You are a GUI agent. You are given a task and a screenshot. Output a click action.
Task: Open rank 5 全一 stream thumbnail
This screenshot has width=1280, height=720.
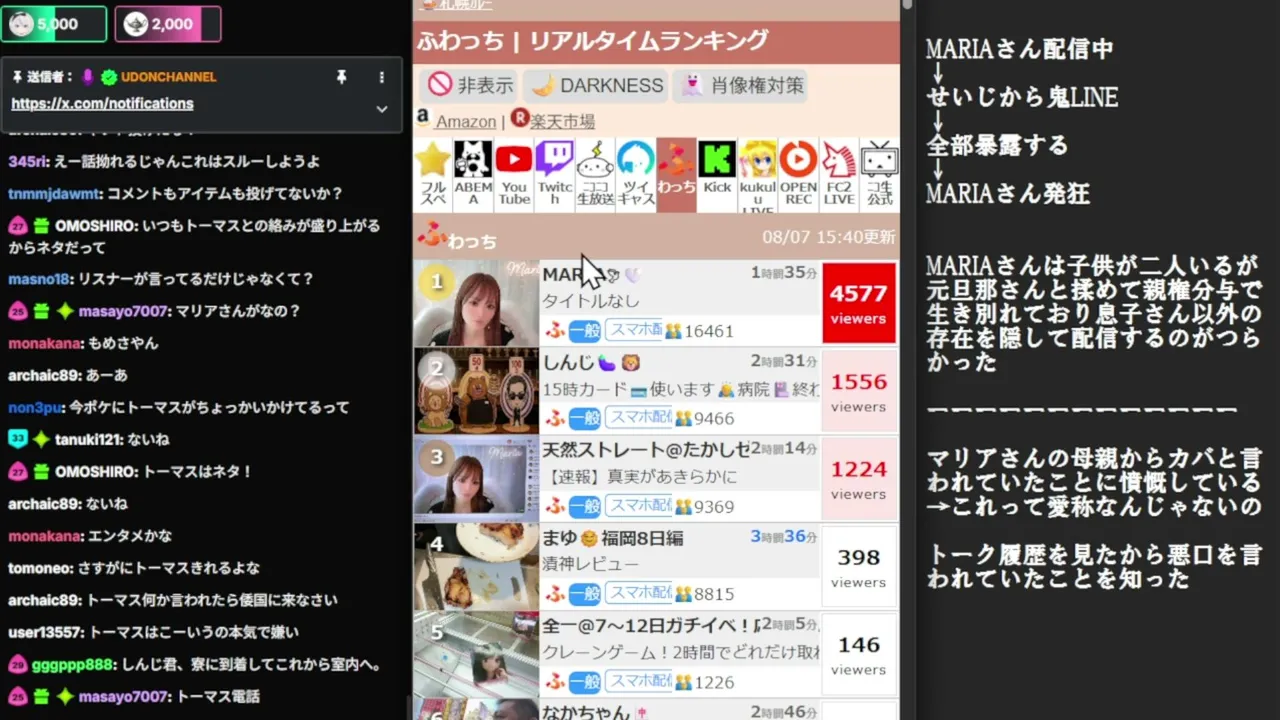[x=477, y=655]
